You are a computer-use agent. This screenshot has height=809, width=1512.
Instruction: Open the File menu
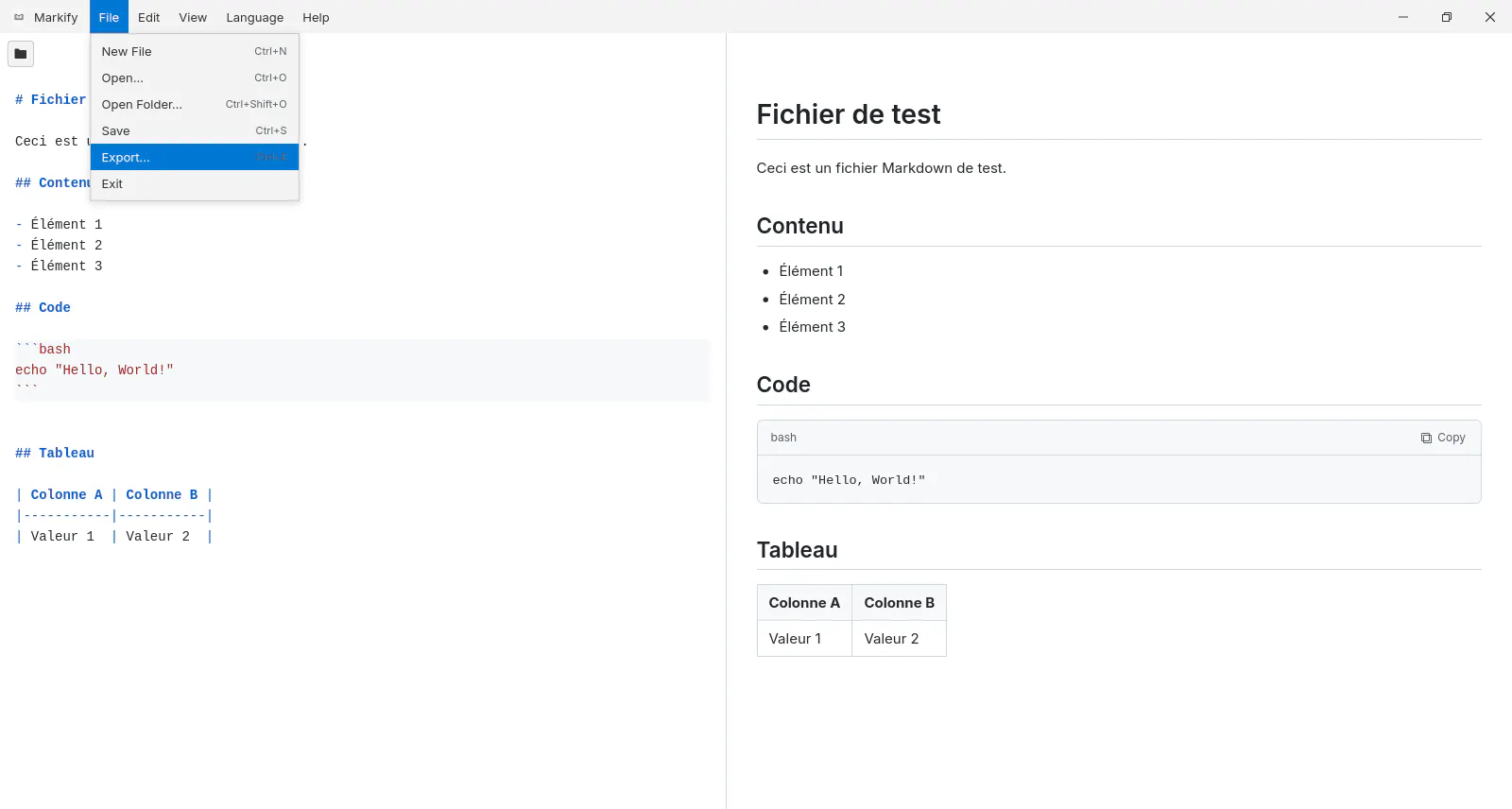point(109,17)
